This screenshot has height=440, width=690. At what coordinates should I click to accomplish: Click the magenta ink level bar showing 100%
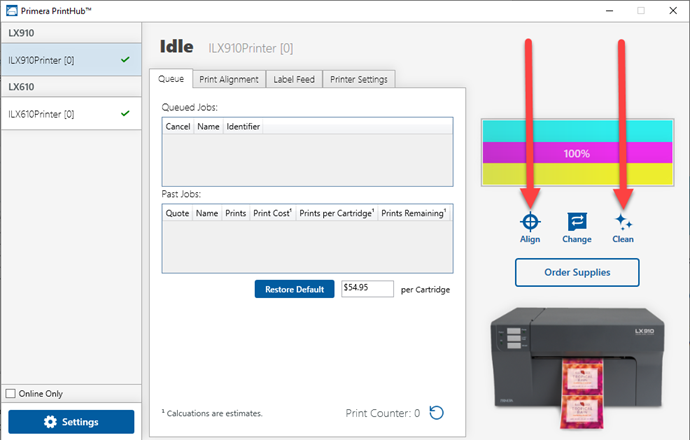pyautogui.click(x=577, y=153)
